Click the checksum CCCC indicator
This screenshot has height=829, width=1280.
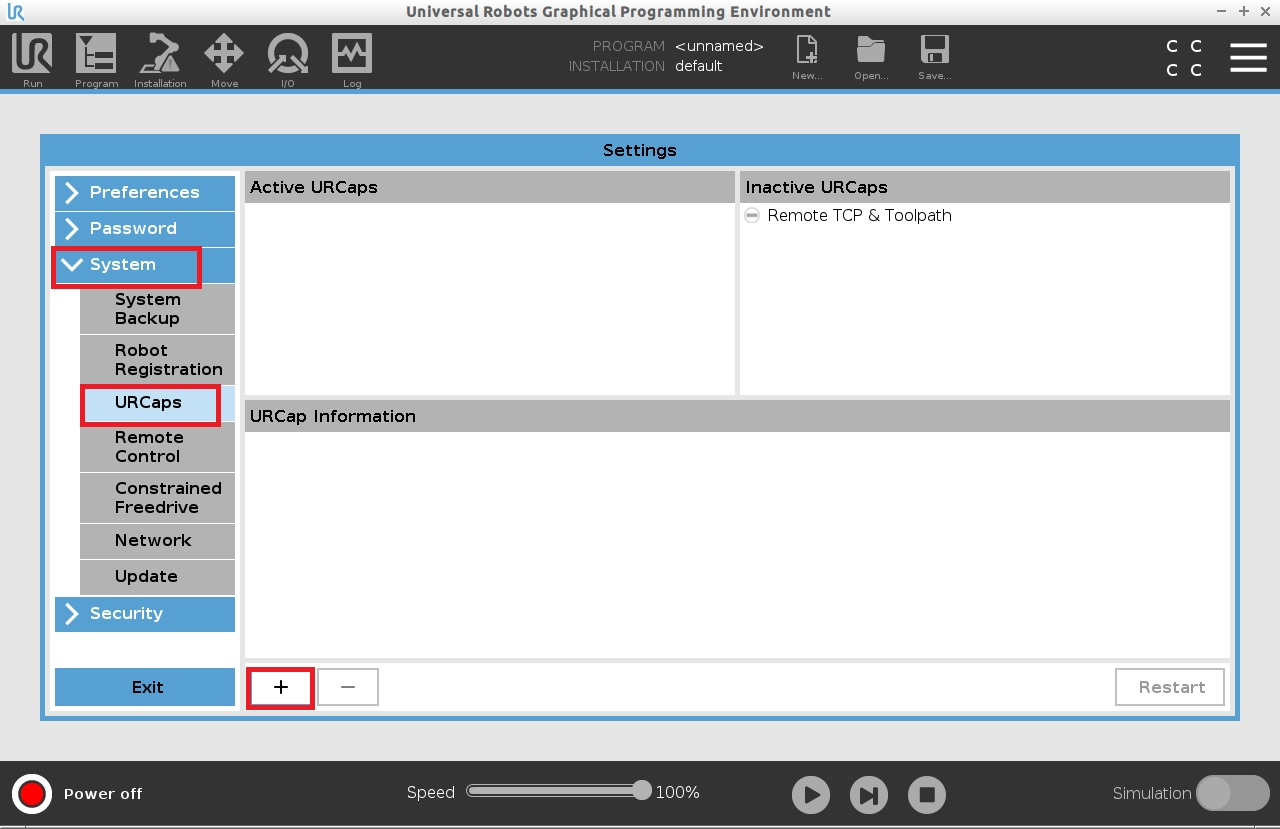1184,58
